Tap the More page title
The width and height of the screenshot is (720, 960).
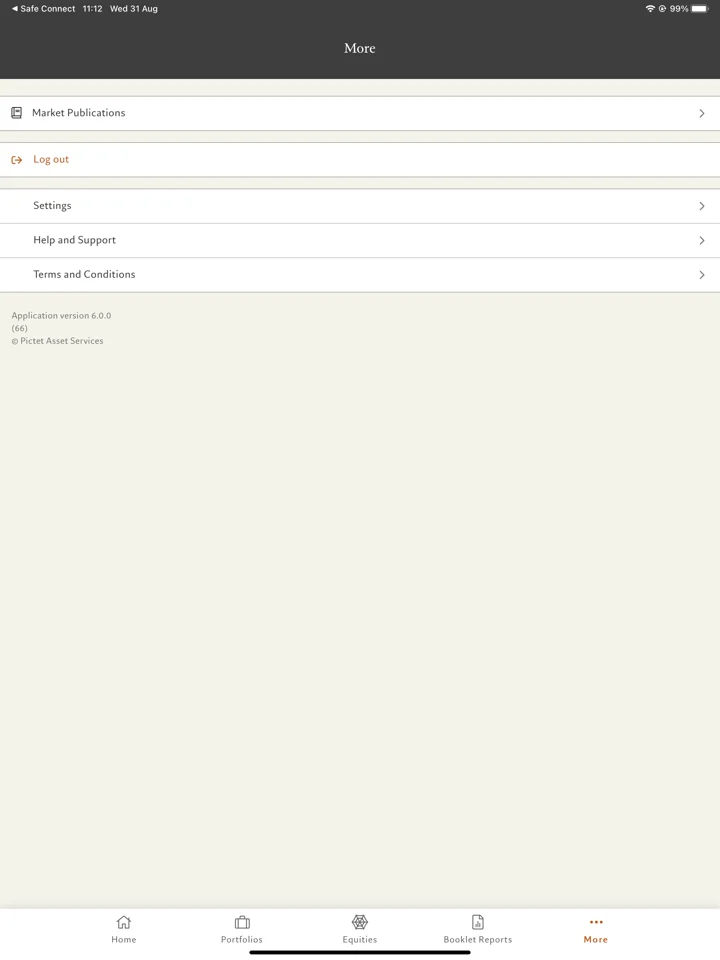click(360, 48)
